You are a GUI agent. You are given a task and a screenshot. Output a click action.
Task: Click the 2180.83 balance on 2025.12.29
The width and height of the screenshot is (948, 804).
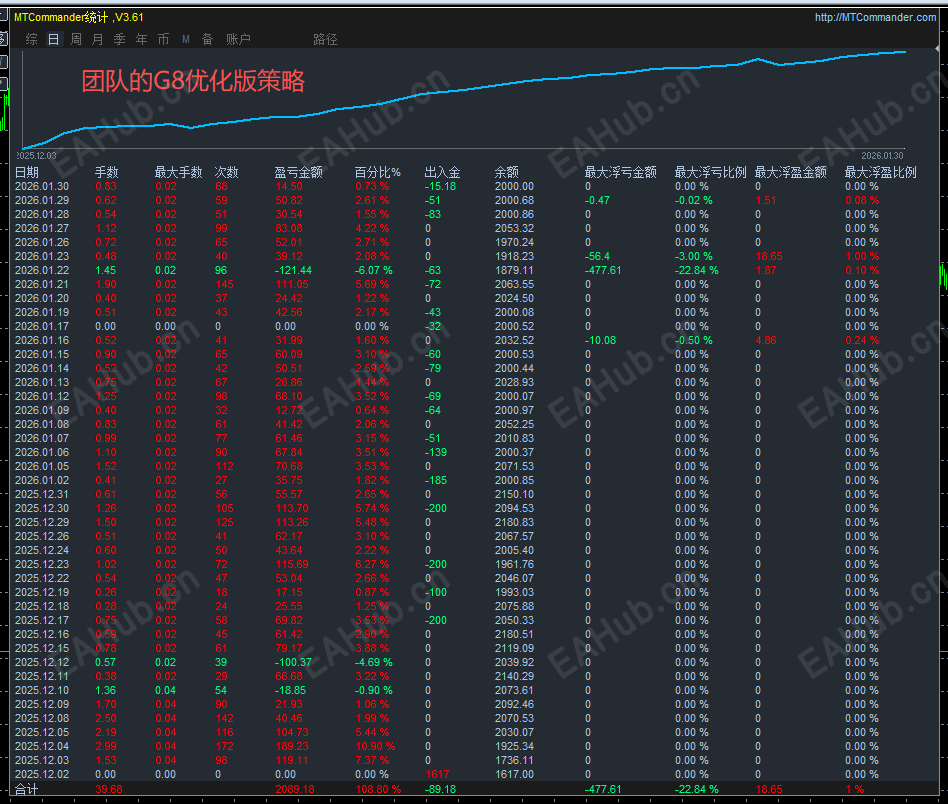pos(514,522)
